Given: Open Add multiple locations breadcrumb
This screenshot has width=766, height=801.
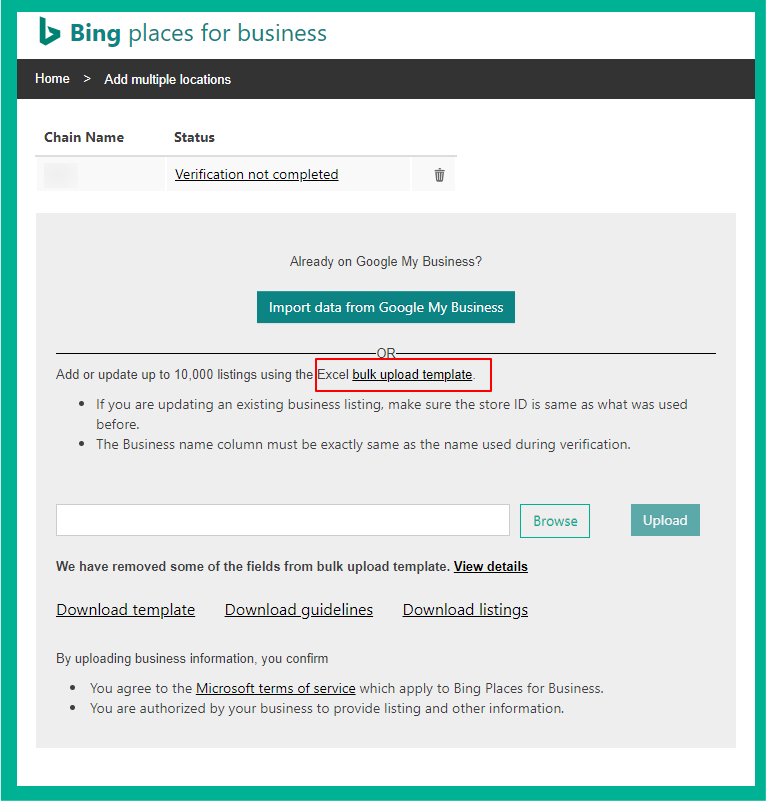Looking at the screenshot, I should tap(168, 79).
